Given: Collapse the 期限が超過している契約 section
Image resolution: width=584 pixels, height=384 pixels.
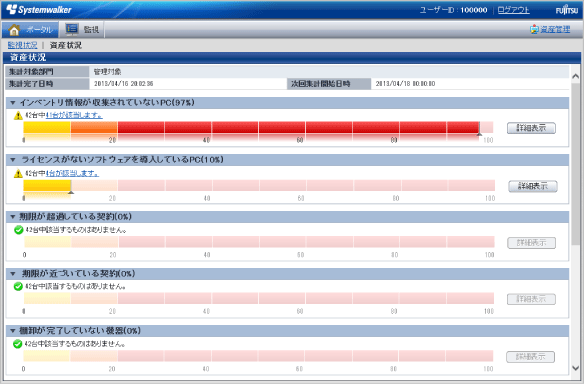Looking at the screenshot, I should pos(13,217).
